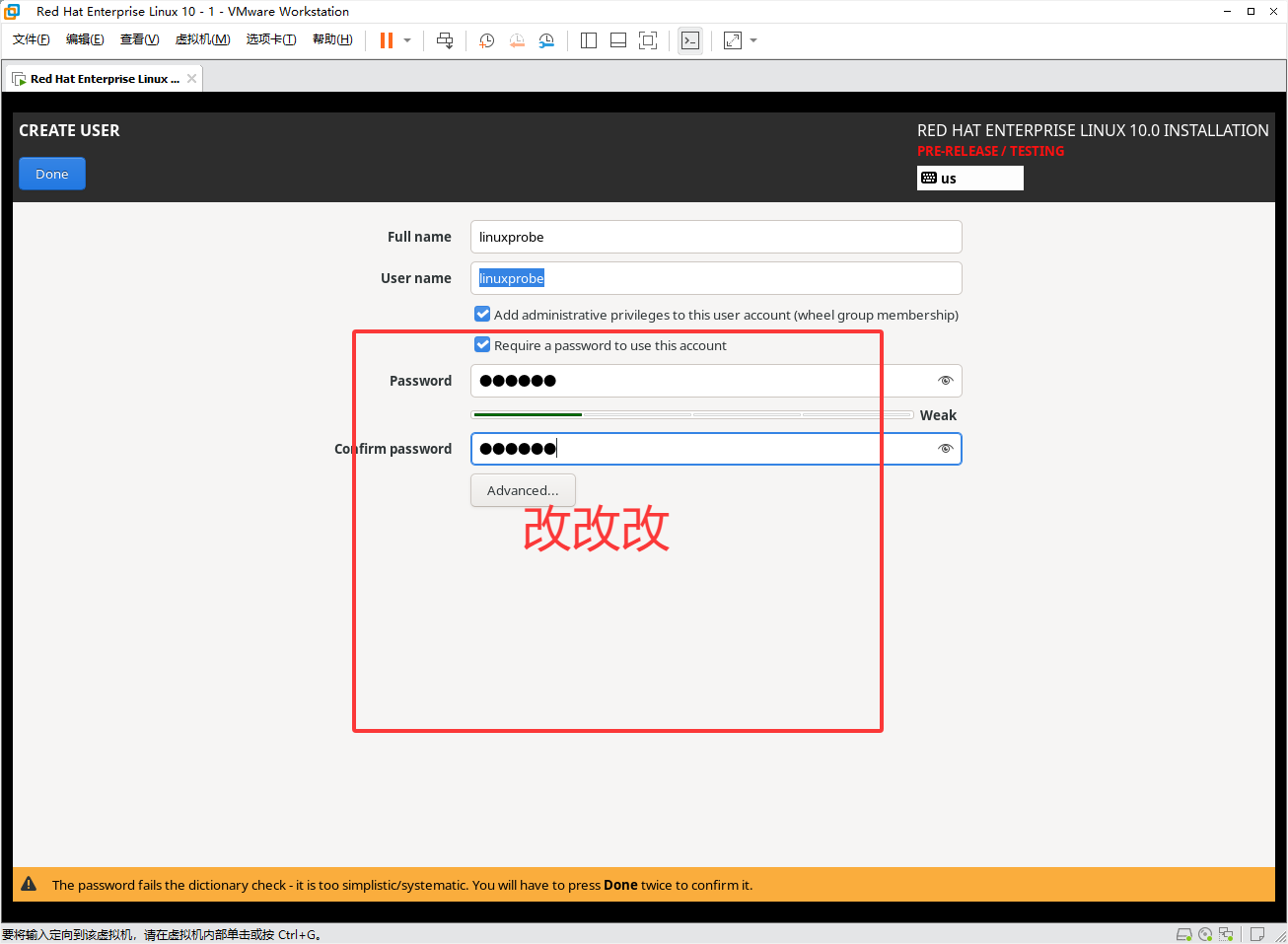Click the CREATE USER heading text

(69, 130)
